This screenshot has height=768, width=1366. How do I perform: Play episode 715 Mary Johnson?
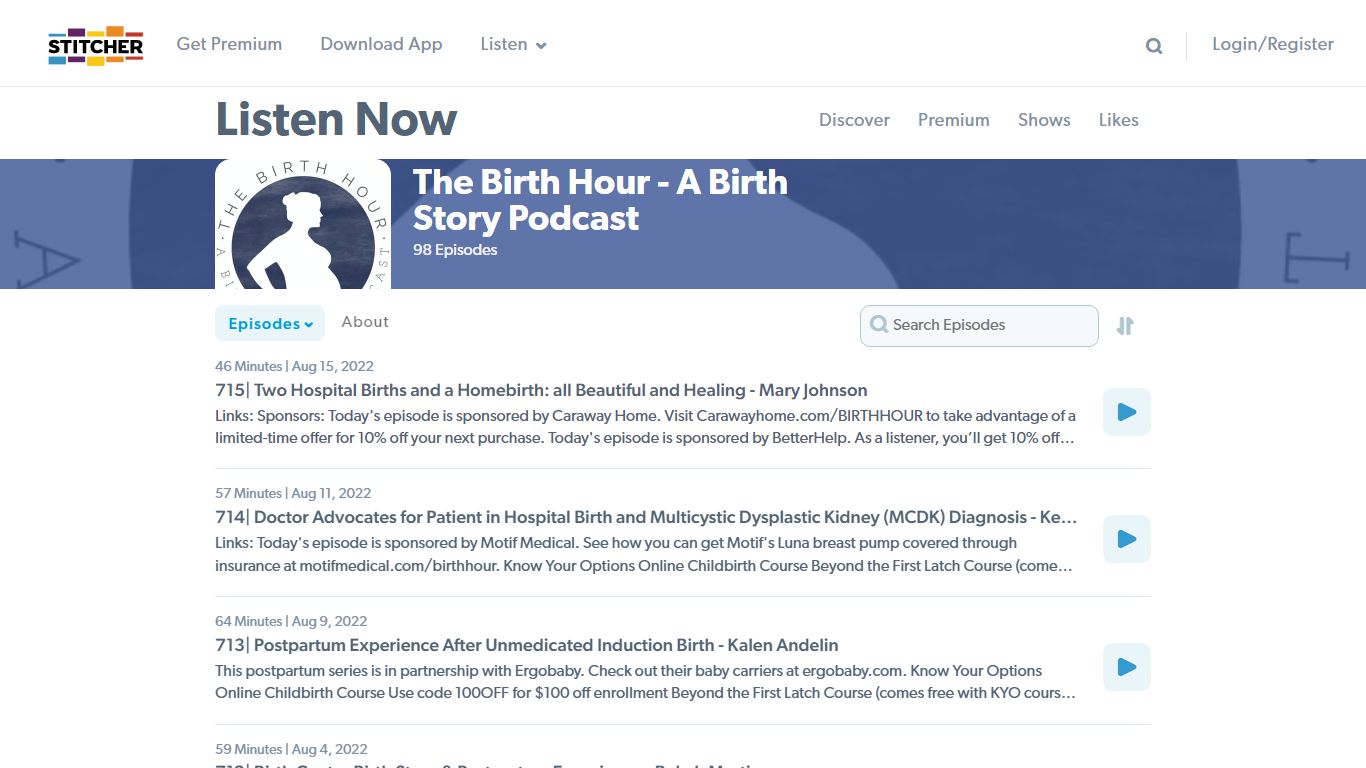point(1127,412)
